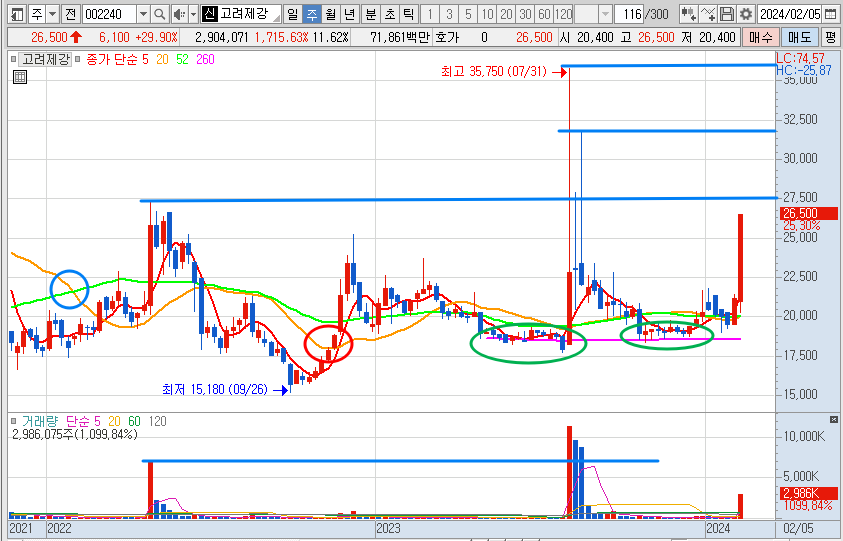843x541 pixels.
Task: Click the small square marker before 거래량 legend
Action: pyautogui.click(x=13, y=421)
